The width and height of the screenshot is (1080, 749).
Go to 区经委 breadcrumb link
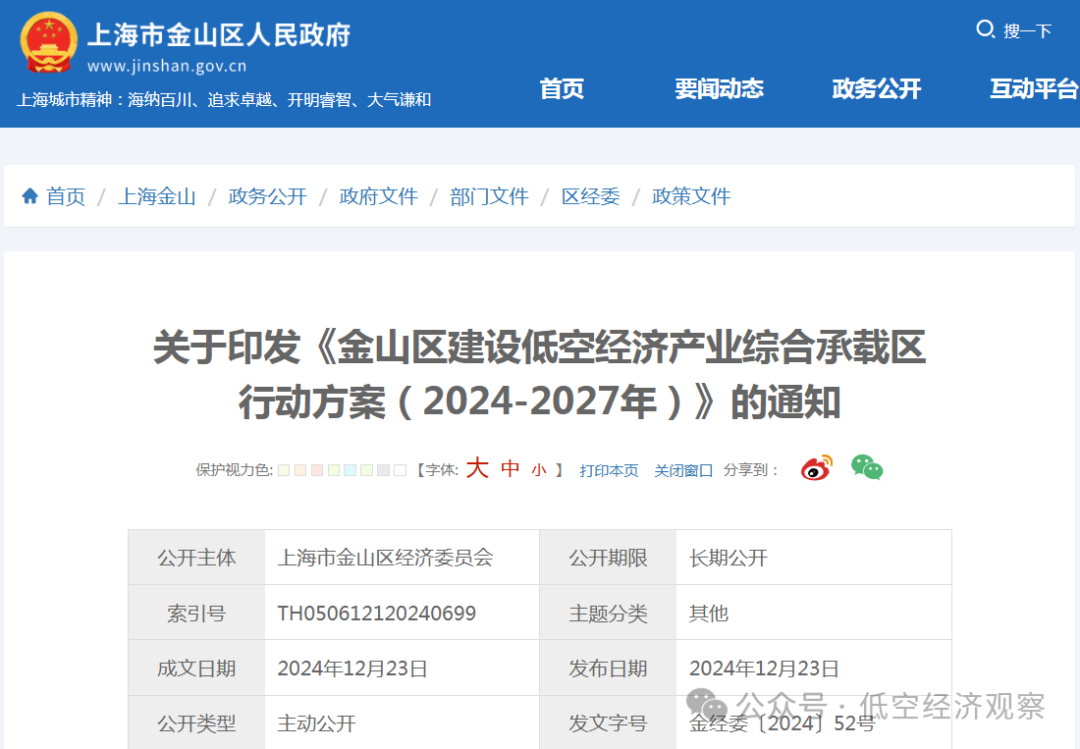coord(590,196)
